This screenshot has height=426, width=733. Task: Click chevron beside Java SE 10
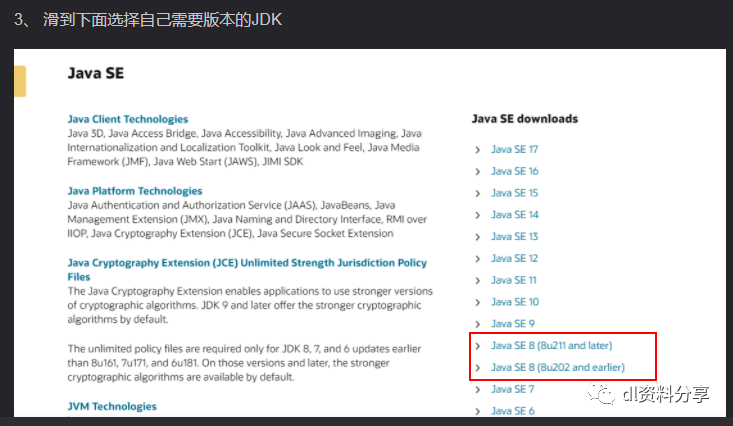pyautogui.click(x=477, y=303)
